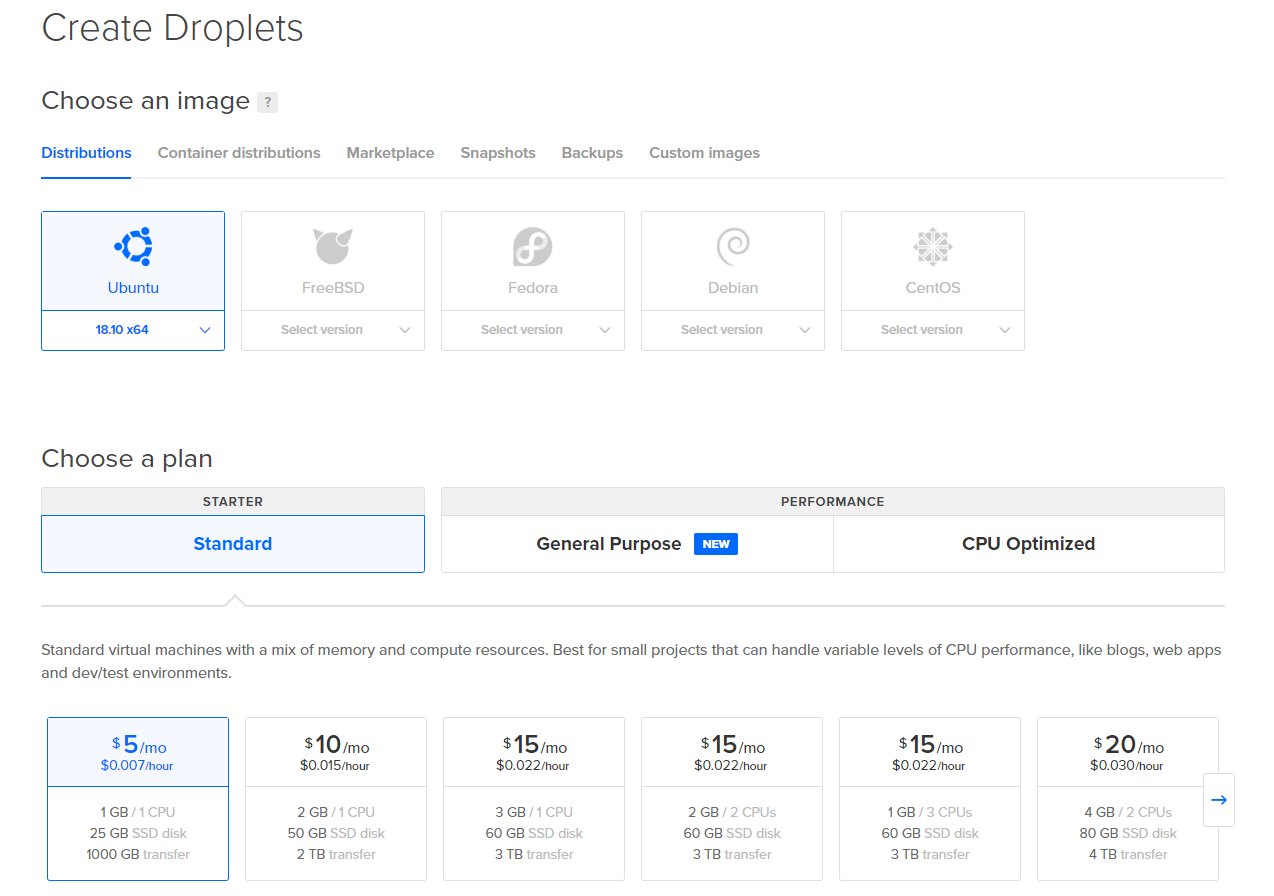Click the 25 GB SSD disk text
The image size is (1274, 896).
138,834
